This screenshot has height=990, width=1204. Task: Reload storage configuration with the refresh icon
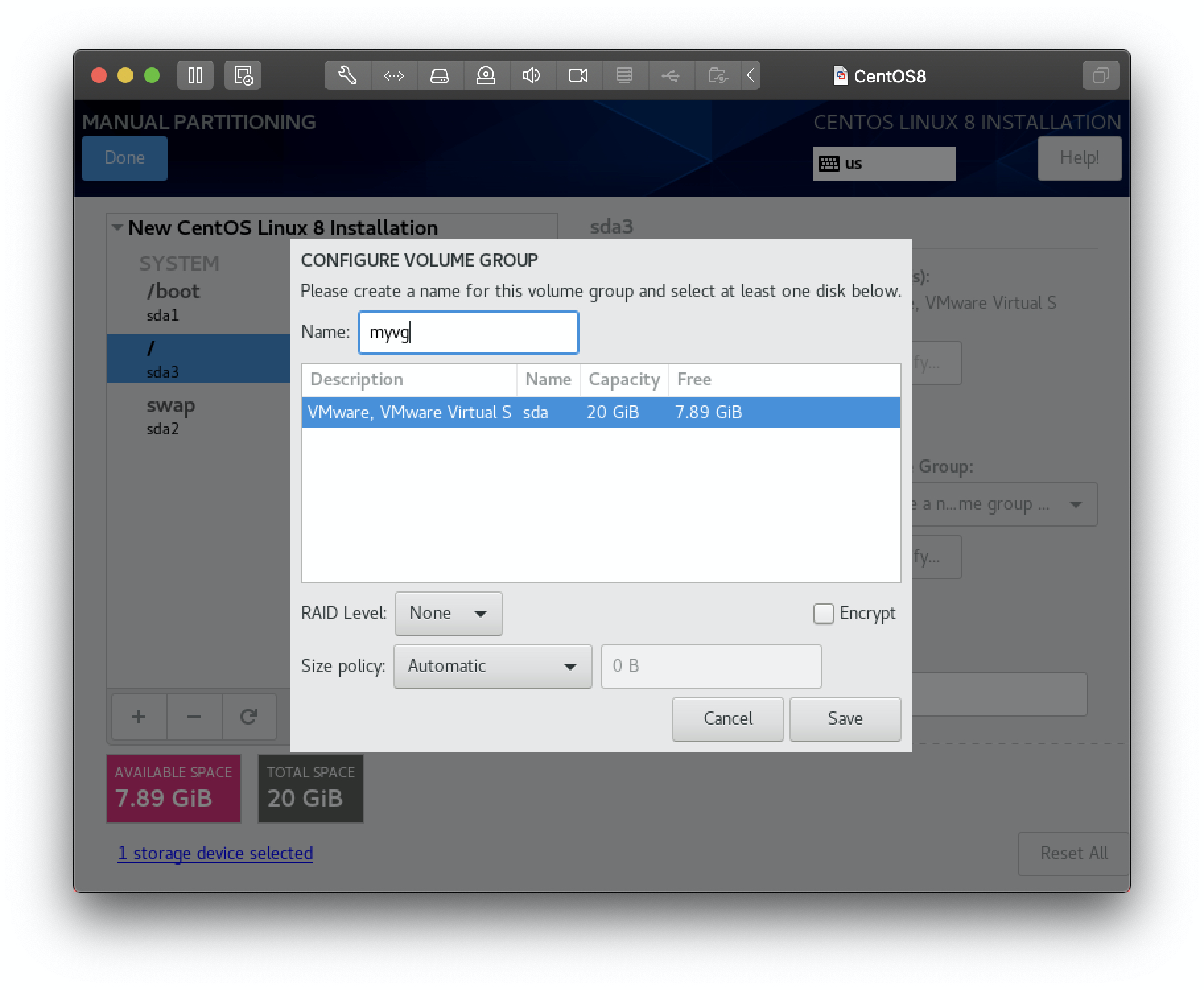pyautogui.click(x=249, y=716)
